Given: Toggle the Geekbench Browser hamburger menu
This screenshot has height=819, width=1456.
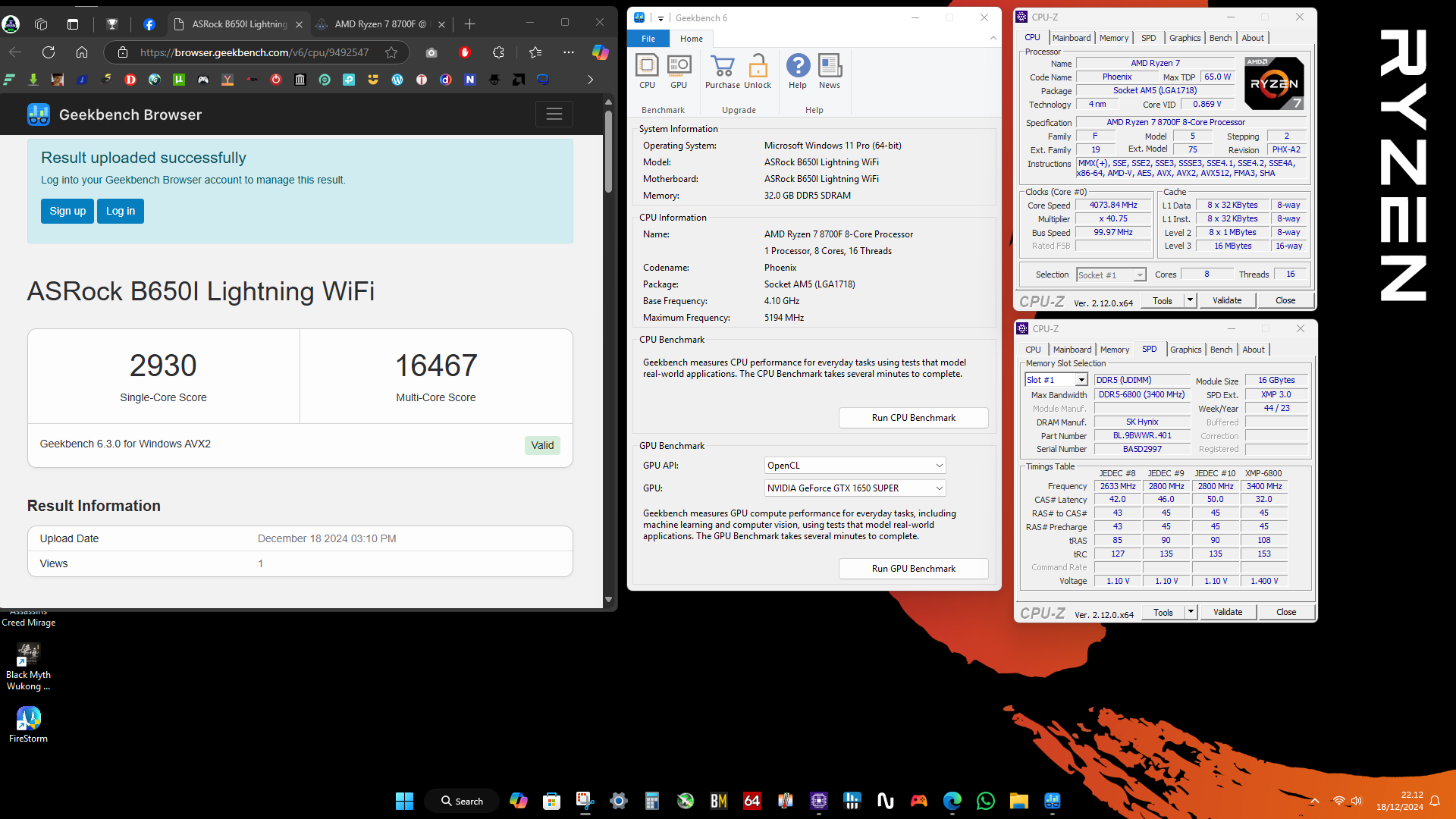Looking at the screenshot, I should 554,115.
